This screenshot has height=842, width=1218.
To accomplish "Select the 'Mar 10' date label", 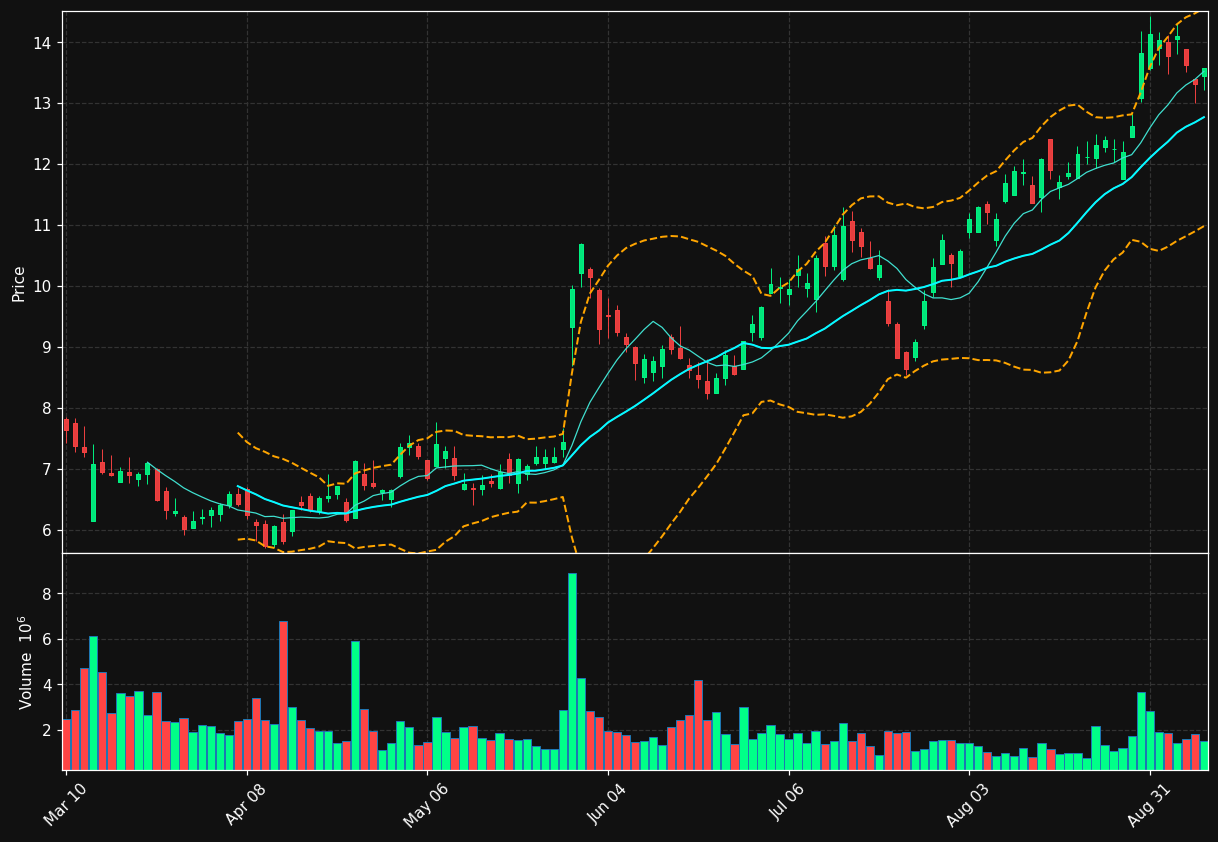I will (65, 803).
